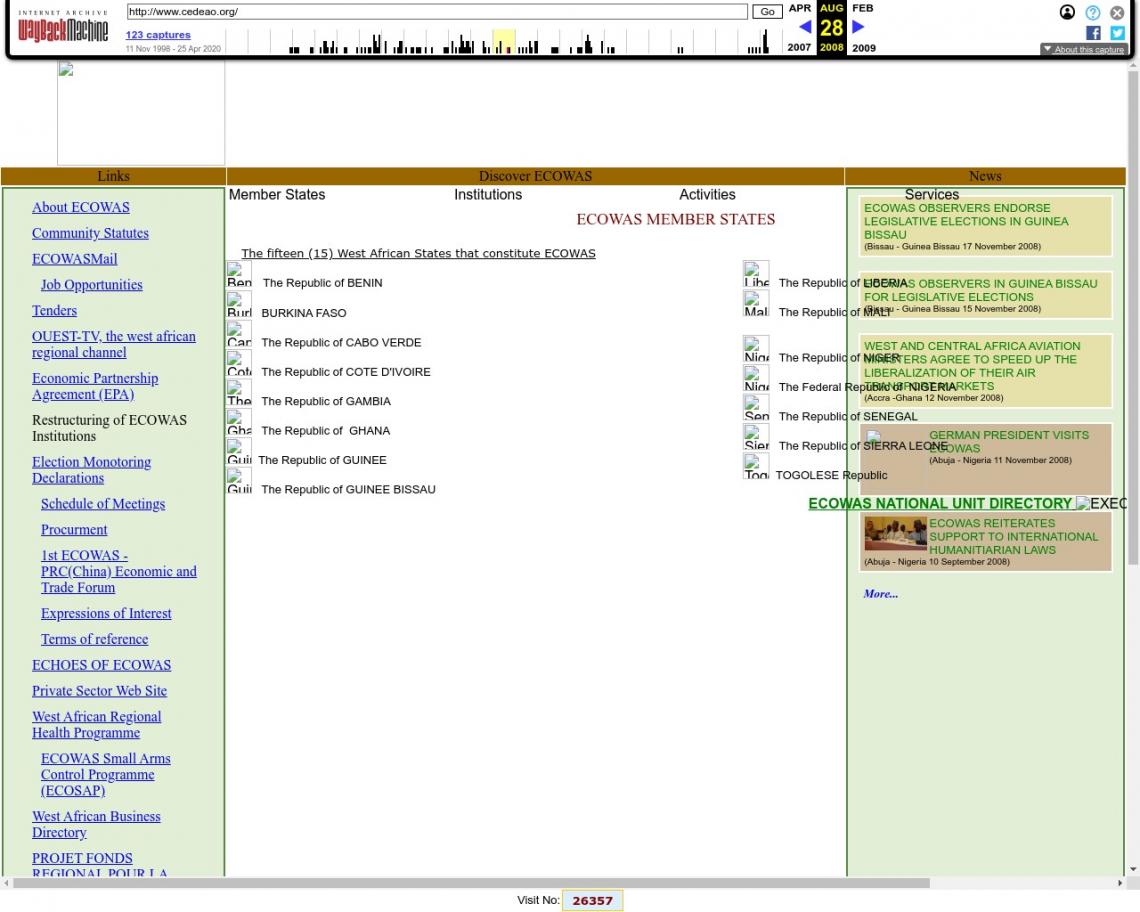The width and height of the screenshot is (1140, 912).
Task: Open Election Monotoring Declarations link
Action: pos(91,470)
